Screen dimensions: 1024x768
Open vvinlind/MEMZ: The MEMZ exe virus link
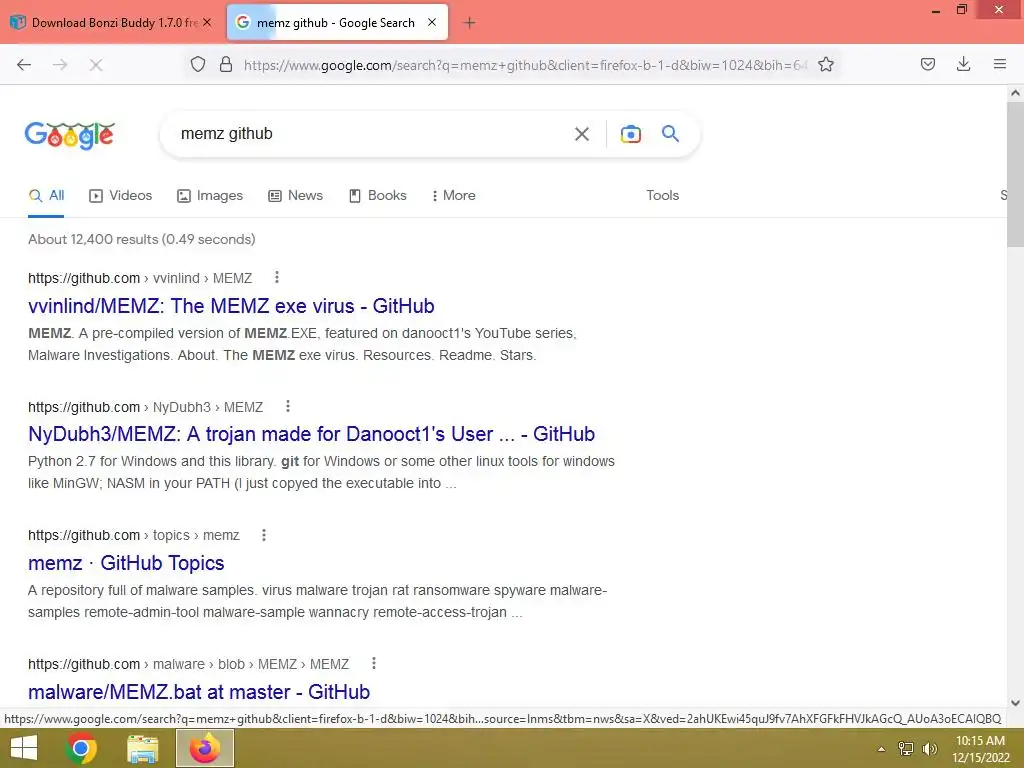231,306
